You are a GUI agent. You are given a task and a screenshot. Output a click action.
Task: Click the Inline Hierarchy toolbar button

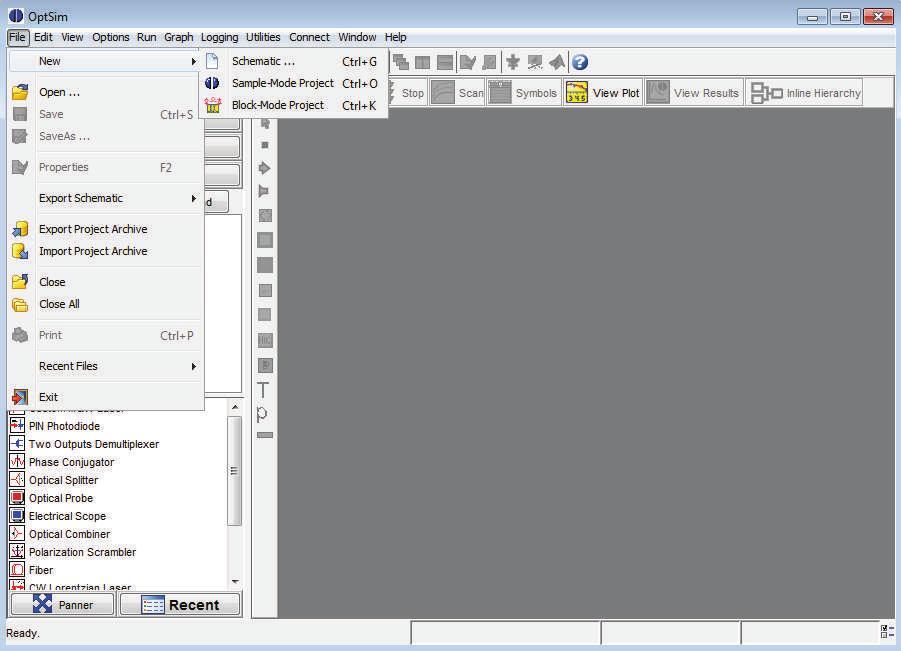(x=805, y=93)
